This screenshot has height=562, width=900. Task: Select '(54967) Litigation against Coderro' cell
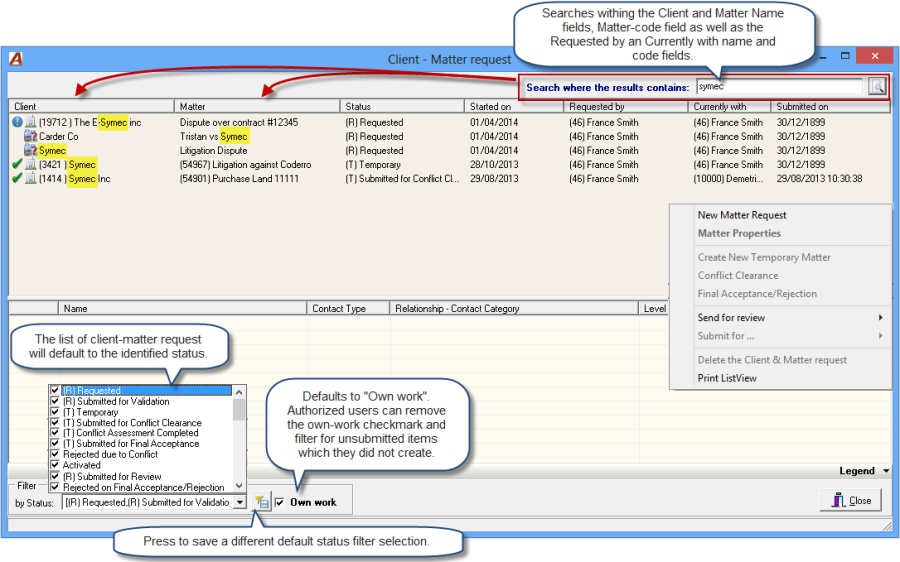(246, 165)
